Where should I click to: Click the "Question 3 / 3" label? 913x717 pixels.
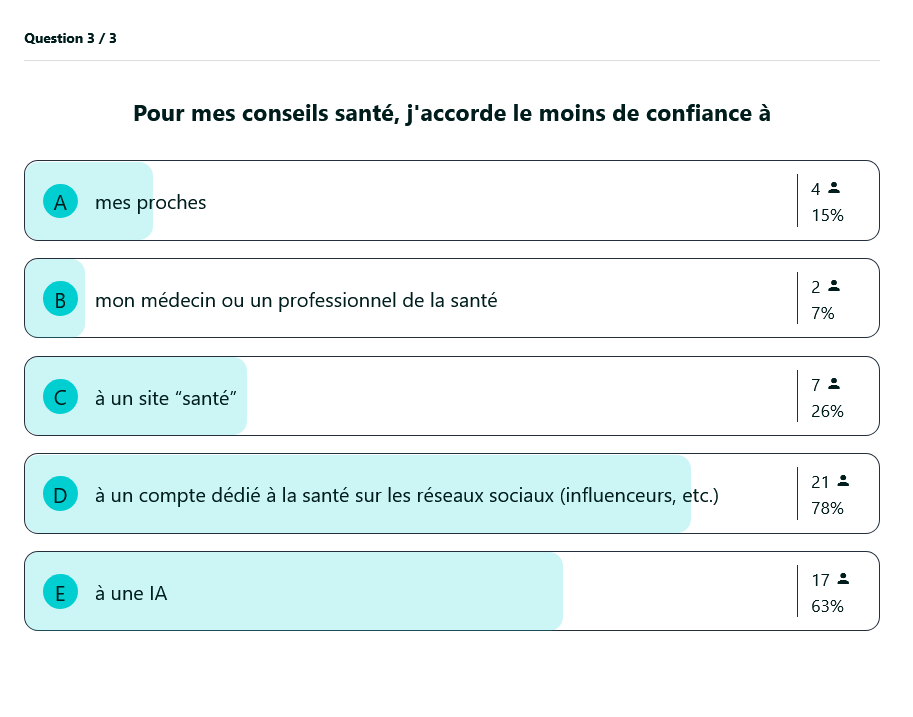(70, 38)
